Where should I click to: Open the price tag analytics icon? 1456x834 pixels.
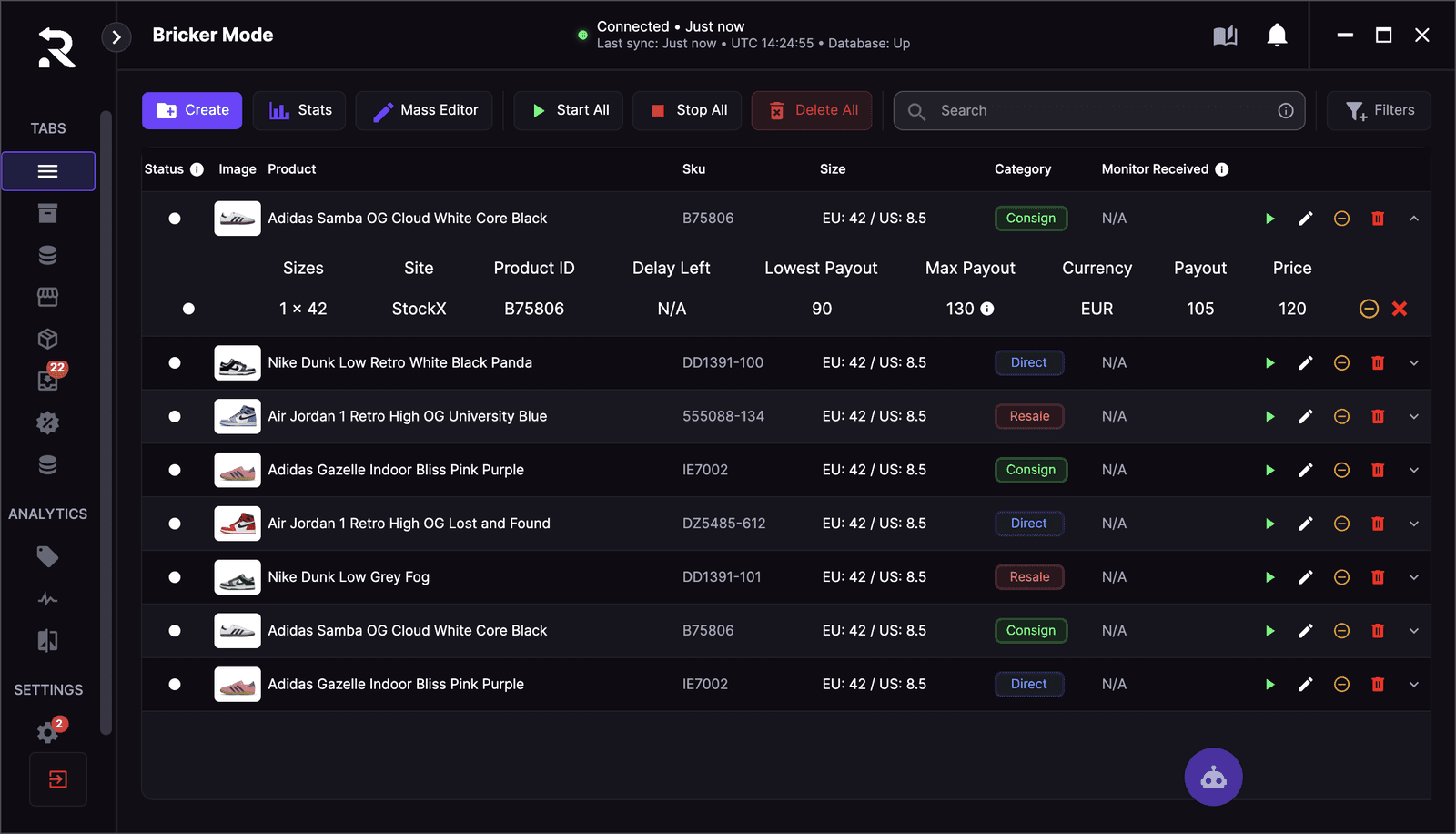pos(48,556)
